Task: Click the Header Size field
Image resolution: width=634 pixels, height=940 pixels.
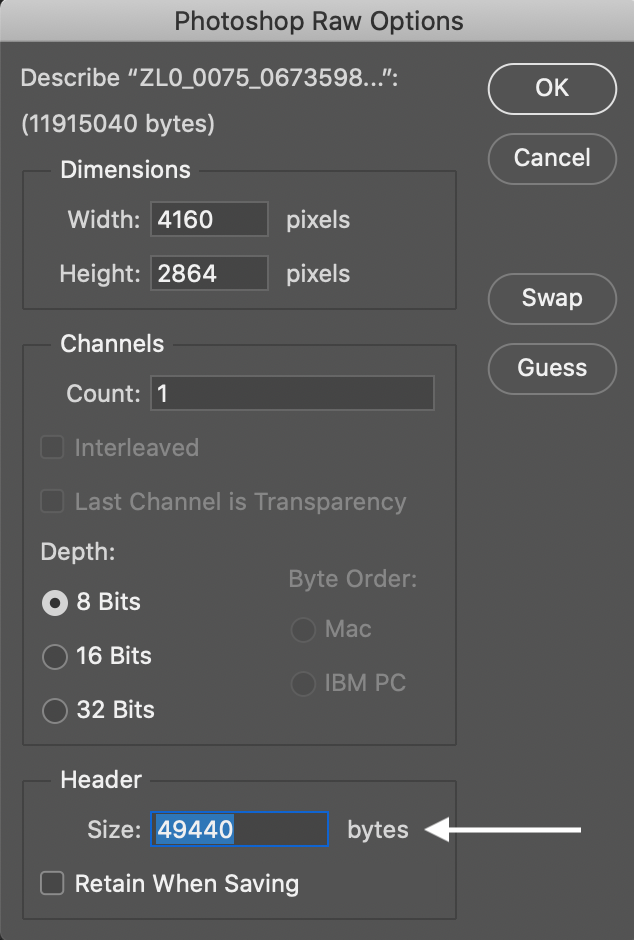Action: [x=240, y=830]
